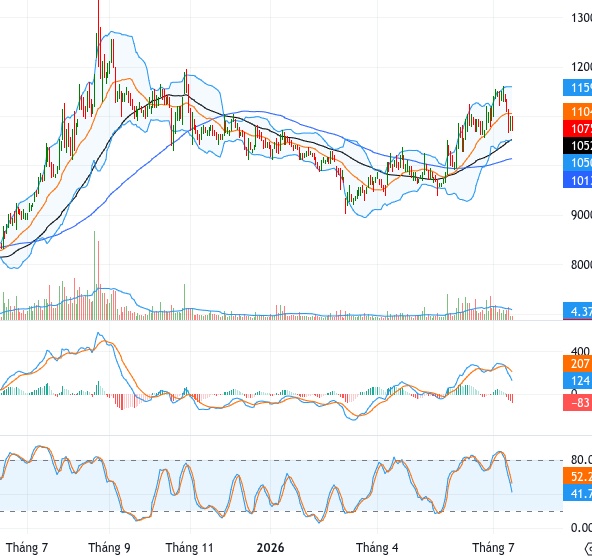Image resolution: width=592 pixels, height=556 pixels.
Task: Click the 2026 year marker on time axis
Action: [x=270, y=547]
